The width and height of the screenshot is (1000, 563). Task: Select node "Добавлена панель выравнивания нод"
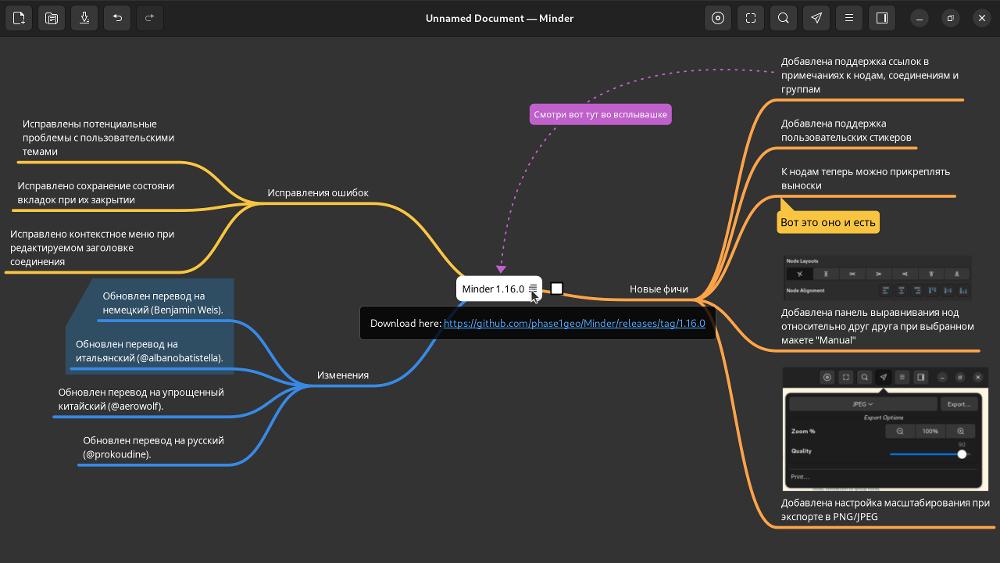[877, 326]
